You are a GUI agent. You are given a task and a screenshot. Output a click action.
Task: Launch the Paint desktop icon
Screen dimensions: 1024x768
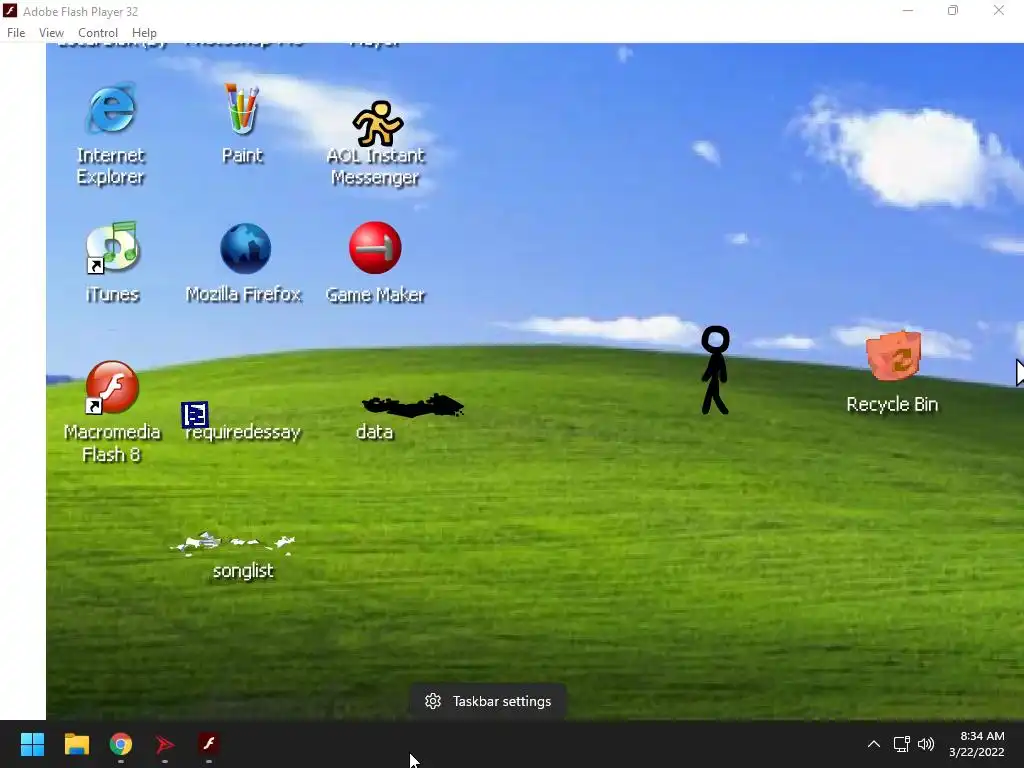click(242, 108)
